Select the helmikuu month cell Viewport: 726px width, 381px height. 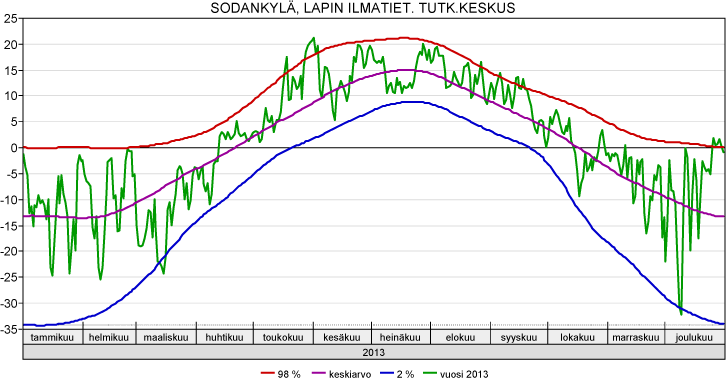coord(109,337)
